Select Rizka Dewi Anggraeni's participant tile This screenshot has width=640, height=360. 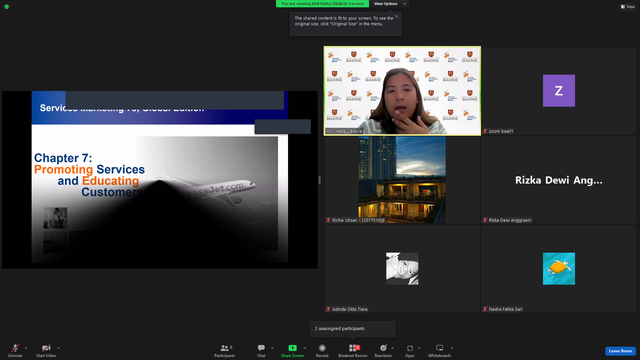point(559,180)
